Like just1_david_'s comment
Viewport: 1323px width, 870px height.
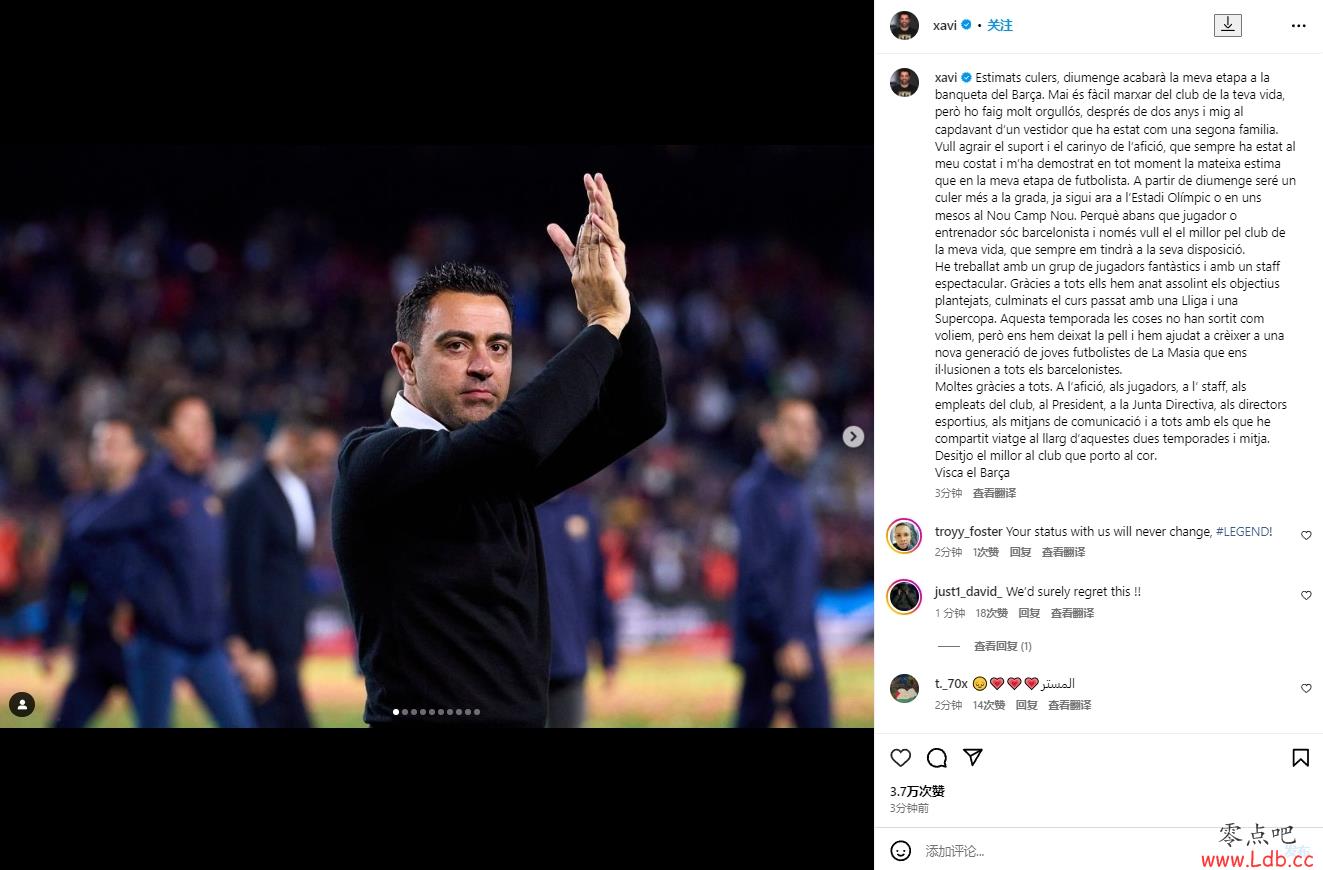pyautogui.click(x=1306, y=596)
